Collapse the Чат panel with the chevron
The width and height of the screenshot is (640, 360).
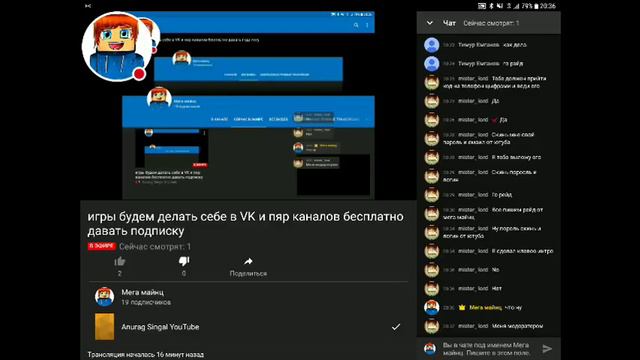(429, 23)
